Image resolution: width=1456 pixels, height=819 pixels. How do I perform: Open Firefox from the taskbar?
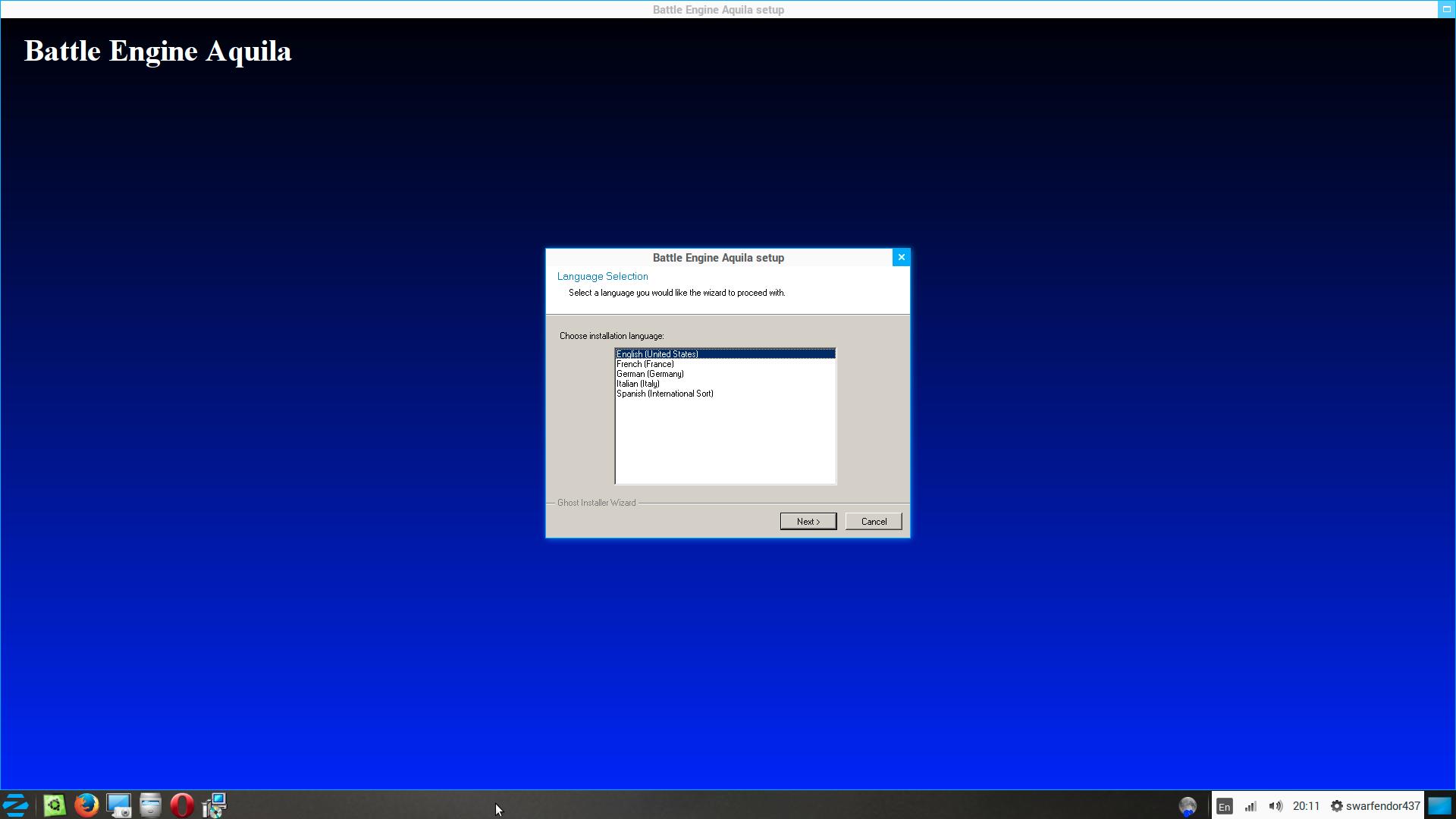pyautogui.click(x=86, y=805)
